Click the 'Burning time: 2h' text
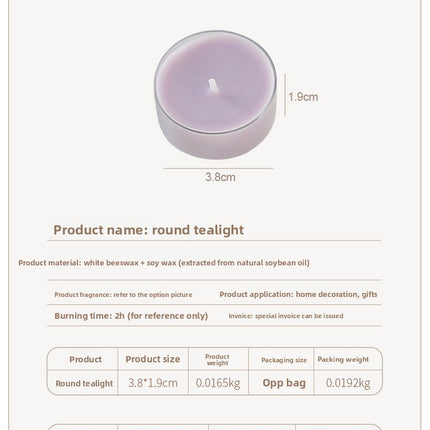Image resolution: width=430 pixels, height=430 pixels. click(131, 316)
